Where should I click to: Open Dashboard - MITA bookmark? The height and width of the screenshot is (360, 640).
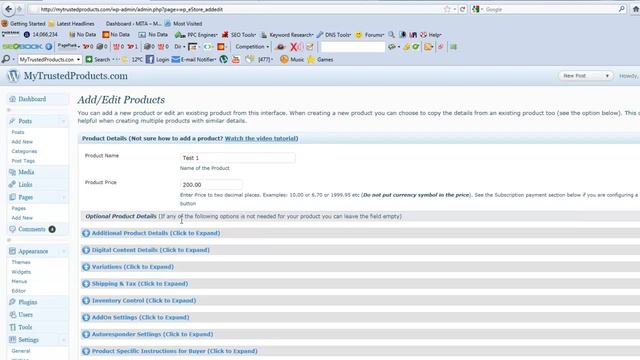(x=133, y=24)
